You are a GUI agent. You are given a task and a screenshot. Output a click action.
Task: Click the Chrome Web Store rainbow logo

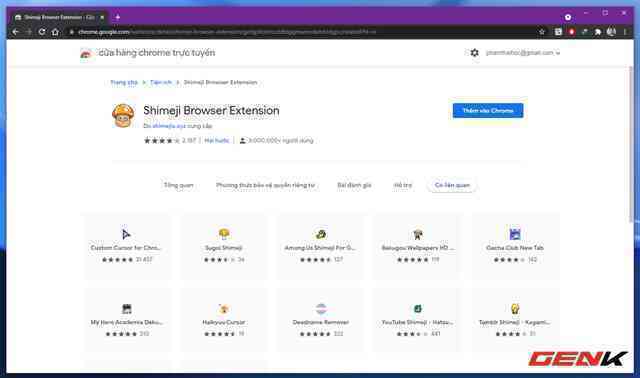point(86,53)
